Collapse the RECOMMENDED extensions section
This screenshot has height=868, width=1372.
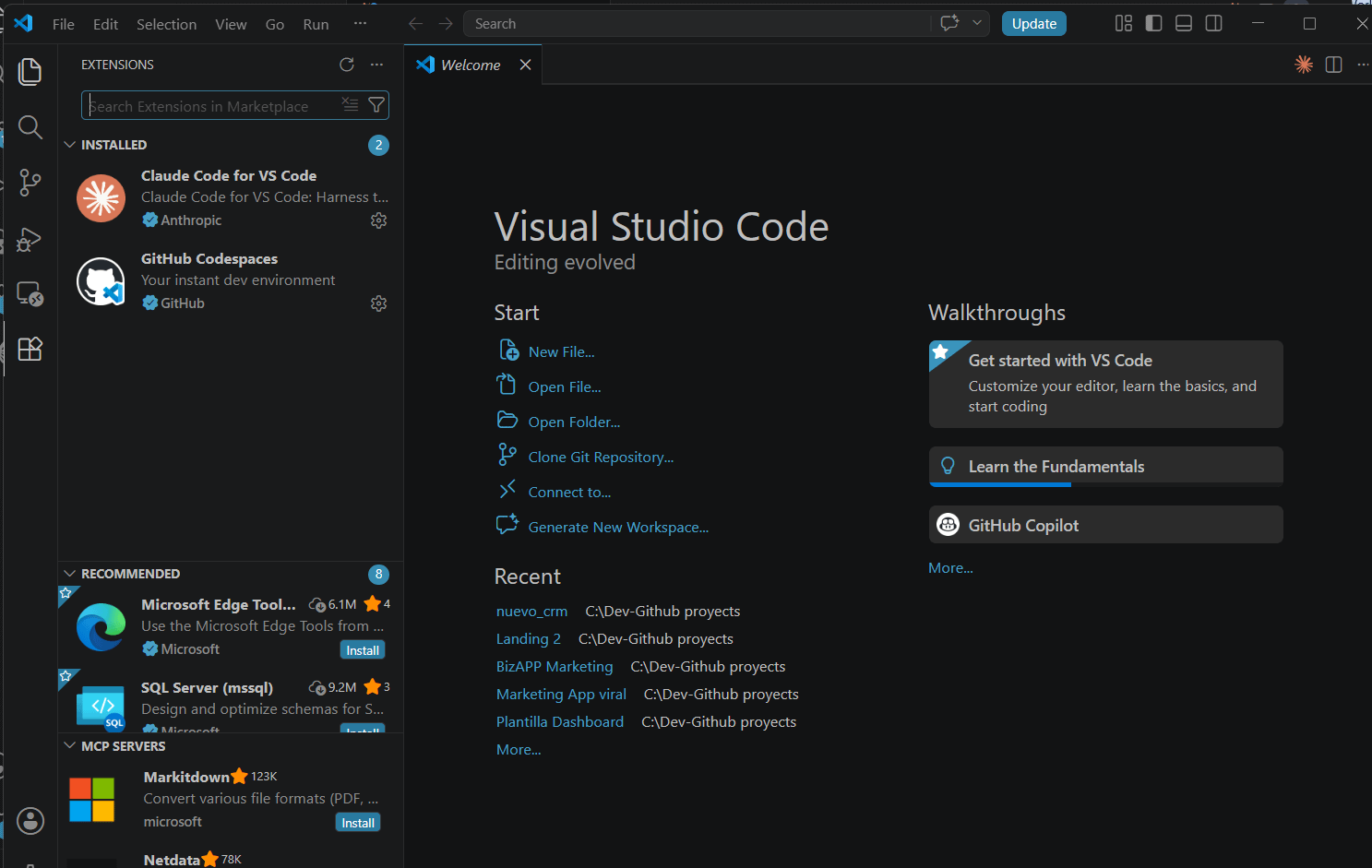pos(69,574)
